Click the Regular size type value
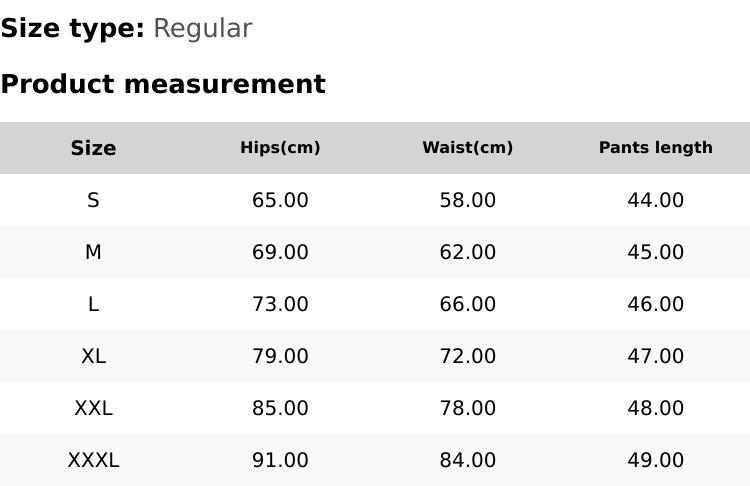This screenshot has width=750, height=486. 202,29
